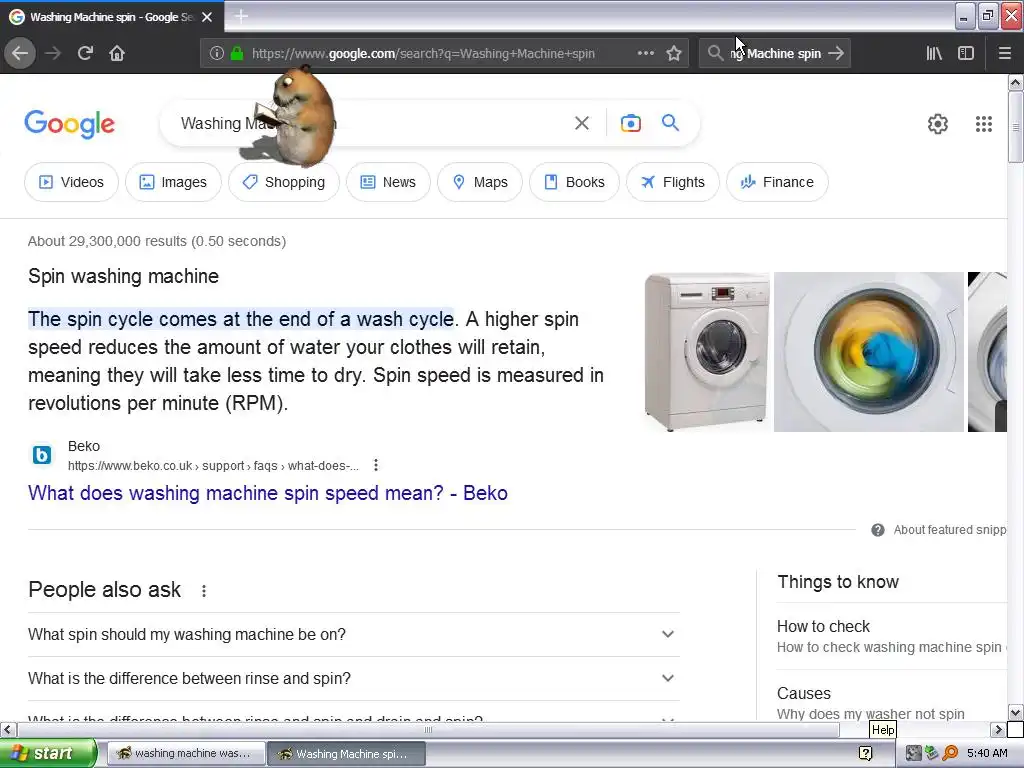This screenshot has height=768, width=1024.
Task: Expand "What spin should my washing machine be on?"
Action: tap(353, 634)
